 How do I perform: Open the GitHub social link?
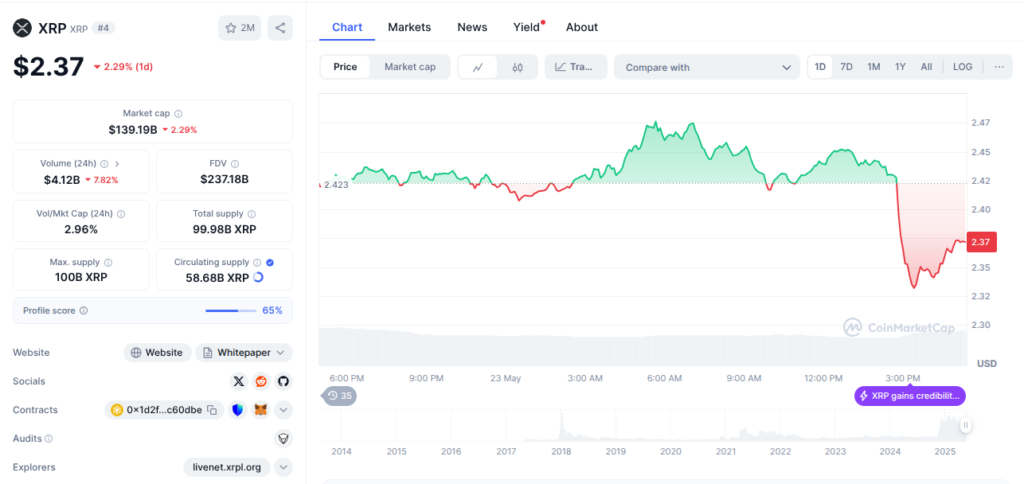coord(283,381)
